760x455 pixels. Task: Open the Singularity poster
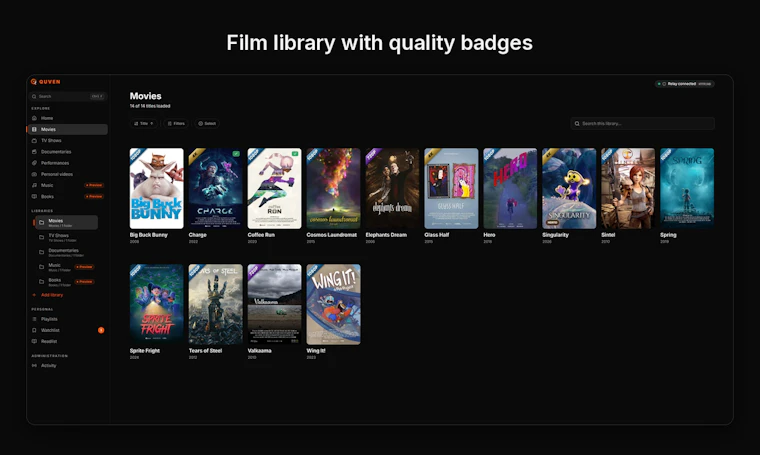(x=570, y=188)
